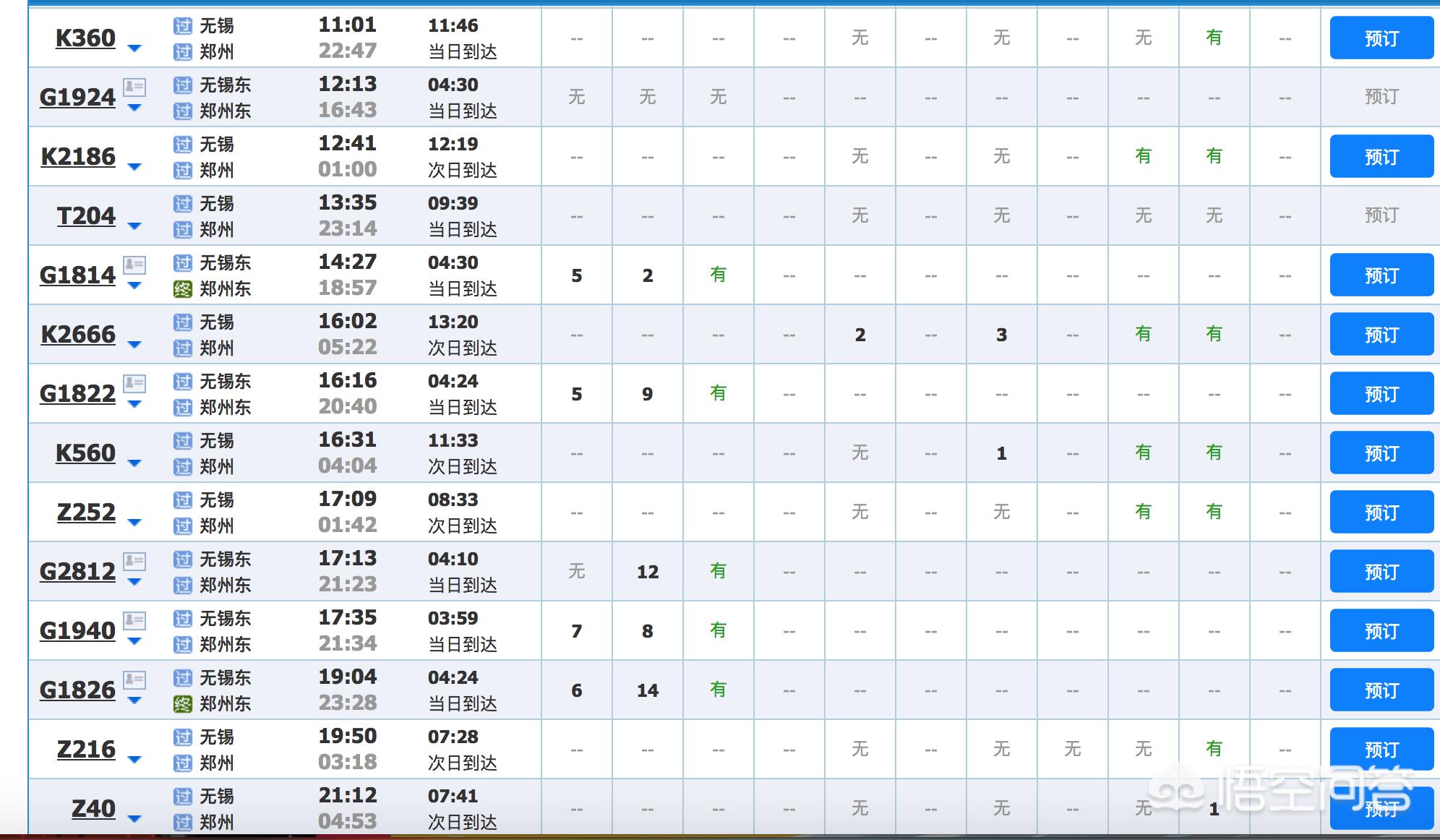Click the green terminus icon before 郑州东 in G1826 row

coord(183,704)
